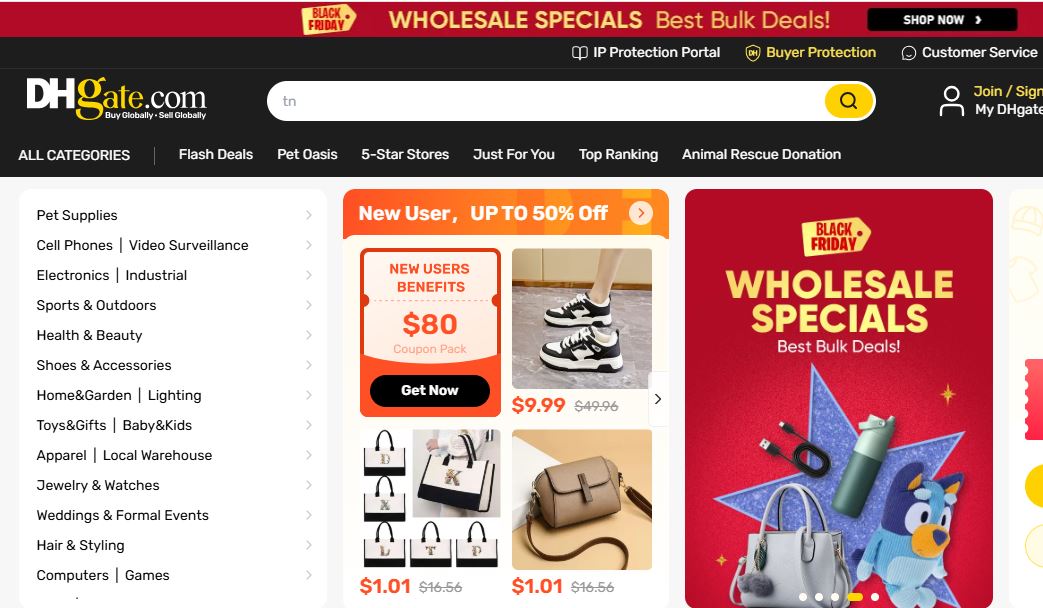1043x608 pixels.
Task: Click the next arrow on product carousel
Action: (658, 399)
